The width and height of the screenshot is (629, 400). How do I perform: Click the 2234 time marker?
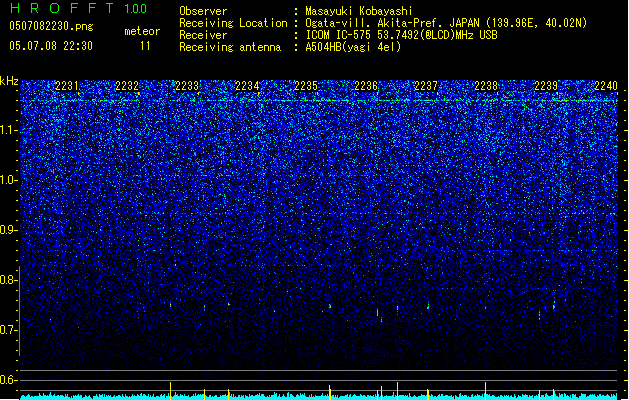(247, 86)
